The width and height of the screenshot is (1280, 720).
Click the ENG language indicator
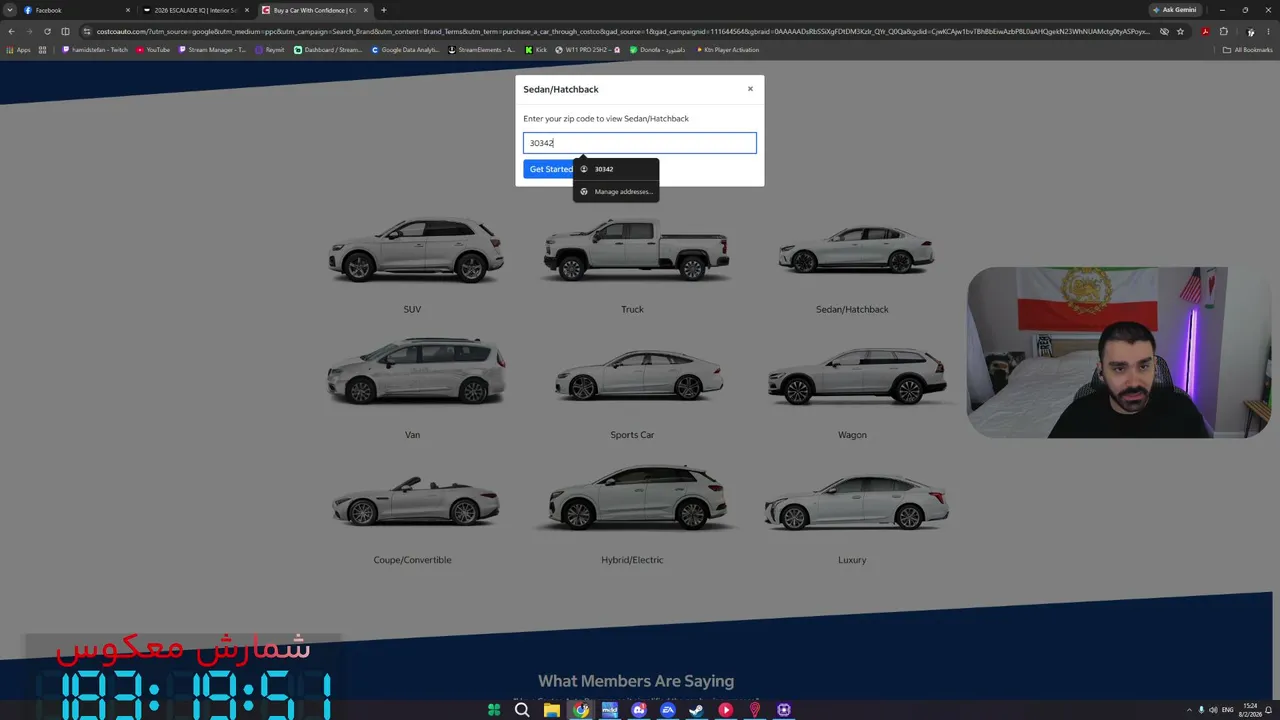pos(1227,710)
